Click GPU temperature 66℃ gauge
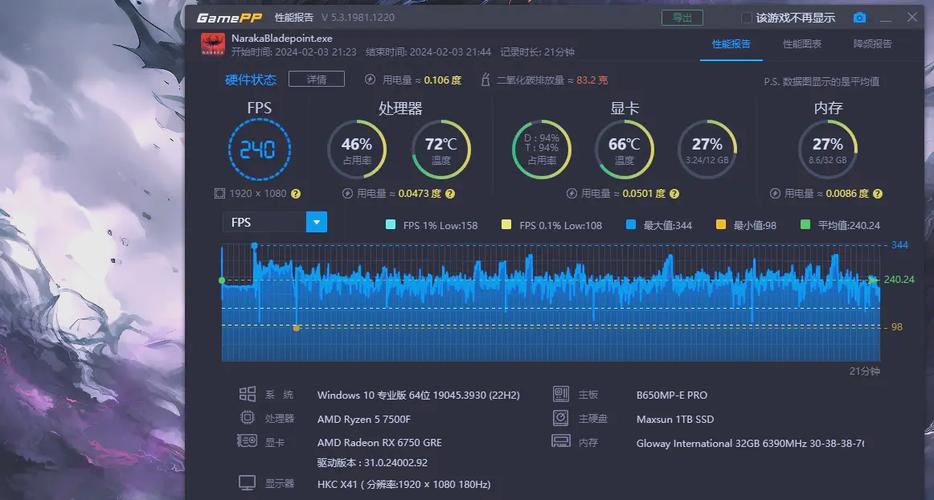The height and width of the screenshot is (500, 934). (624, 150)
